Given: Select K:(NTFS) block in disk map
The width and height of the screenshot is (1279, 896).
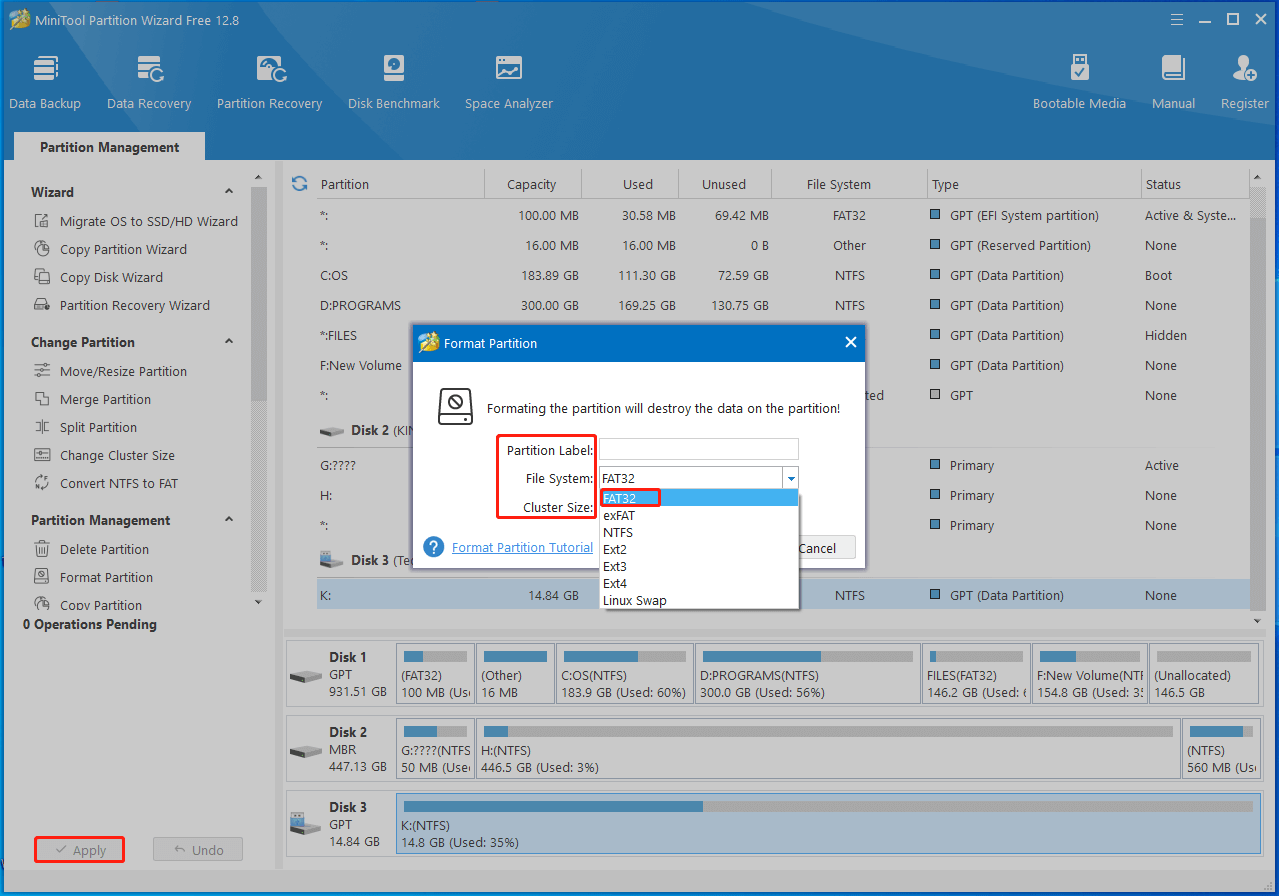Looking at the screenshot, I should (x=828, y=824).
